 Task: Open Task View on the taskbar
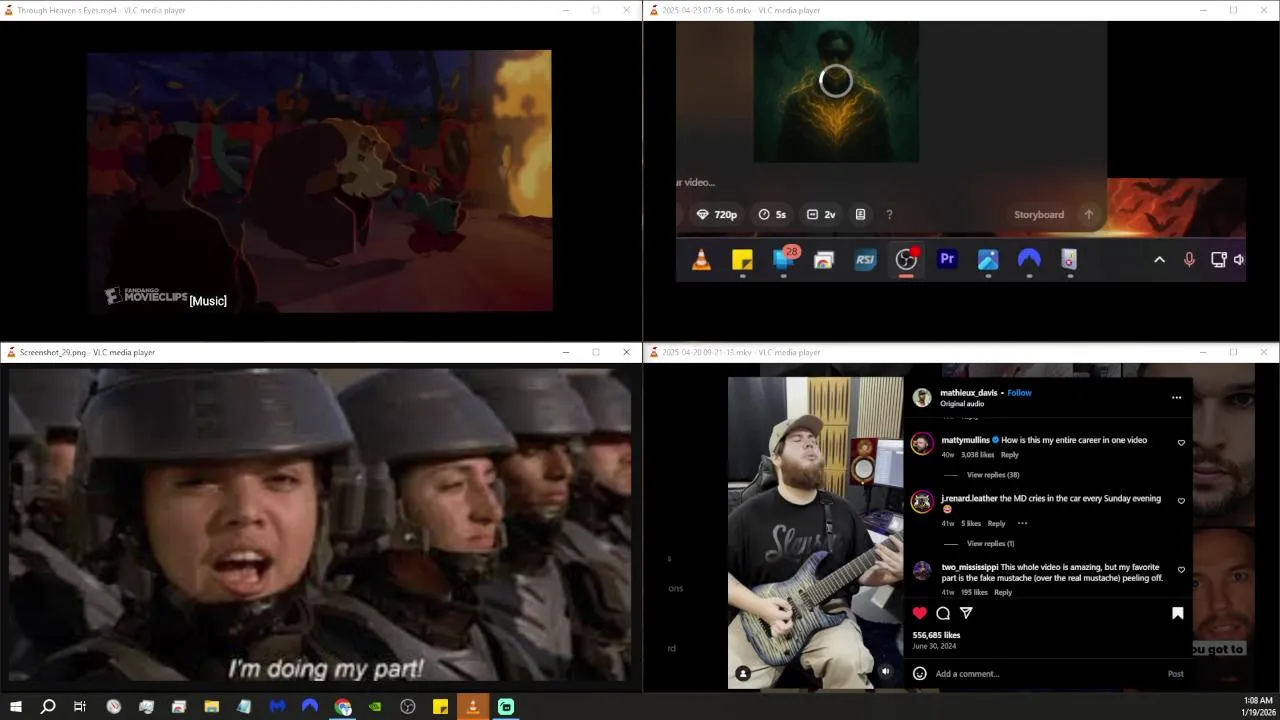pyautogui.click(x=80, y=707)
